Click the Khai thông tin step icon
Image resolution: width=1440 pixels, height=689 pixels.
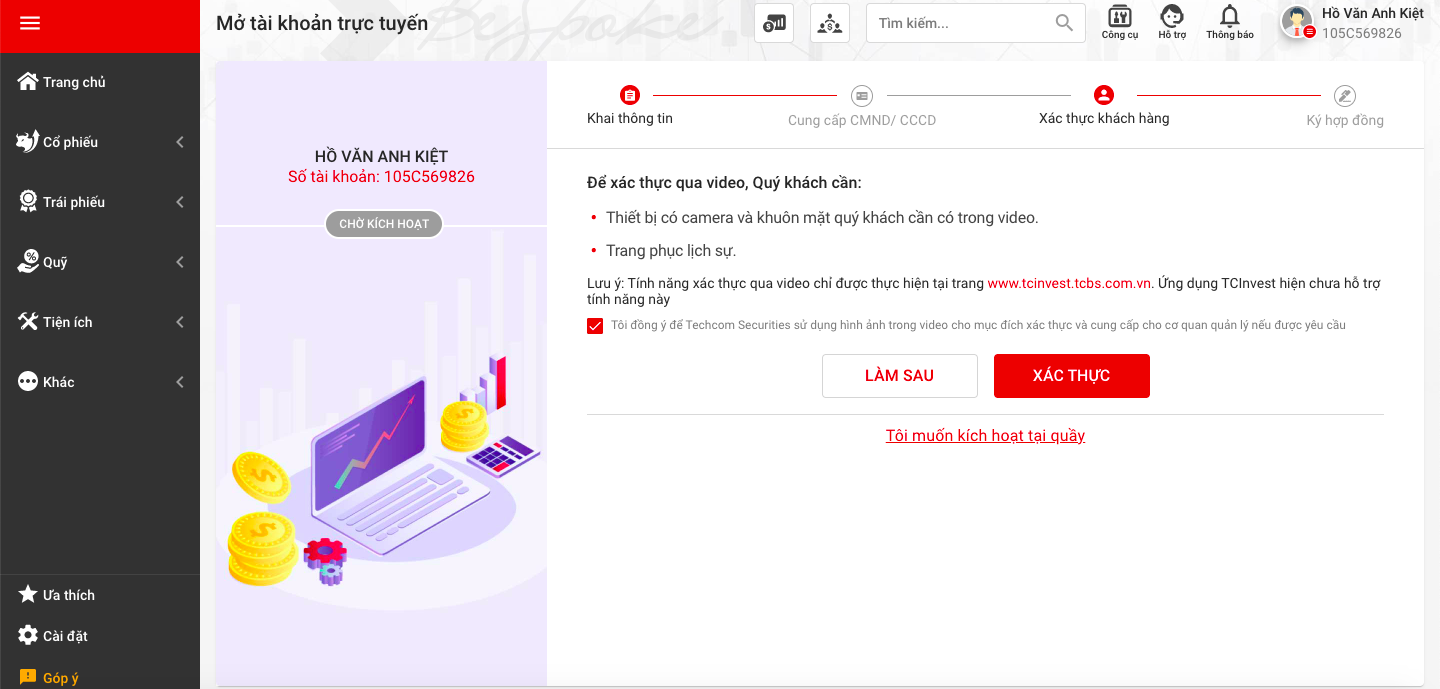pyautogui.click(x=630, y=96)
